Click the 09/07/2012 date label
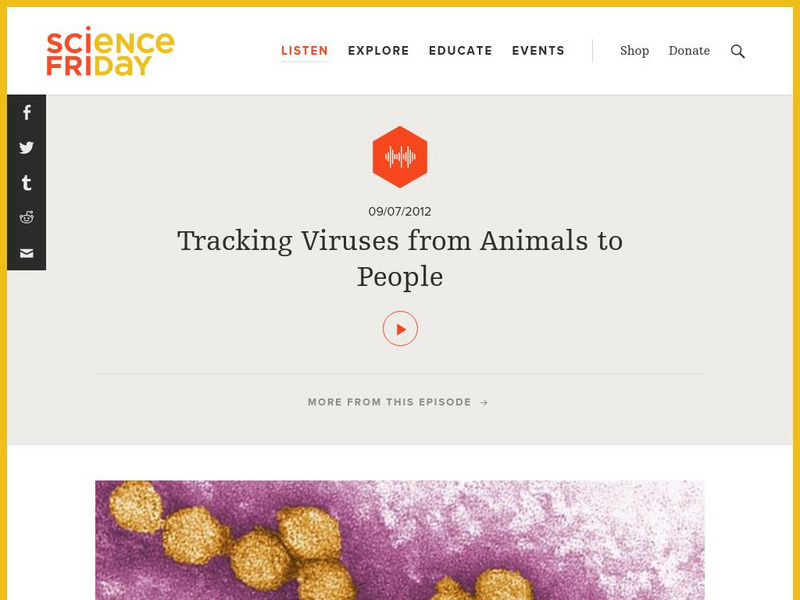This screenshot has height=600, width=800. [400, 211]
